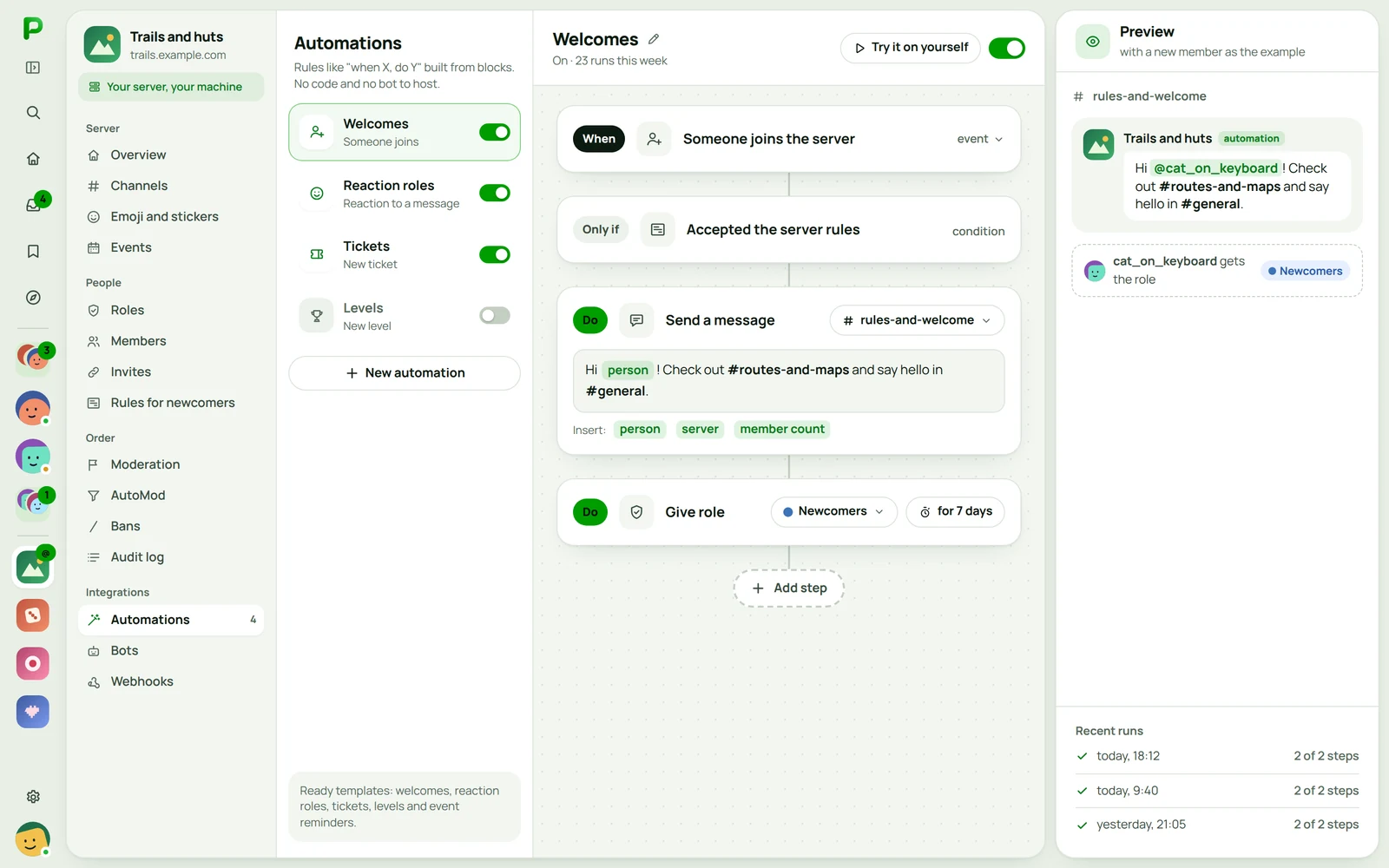Viewport: 1389px width, 868px height.
Task: Open the Audit log page
Action: [x=171, y=557]
